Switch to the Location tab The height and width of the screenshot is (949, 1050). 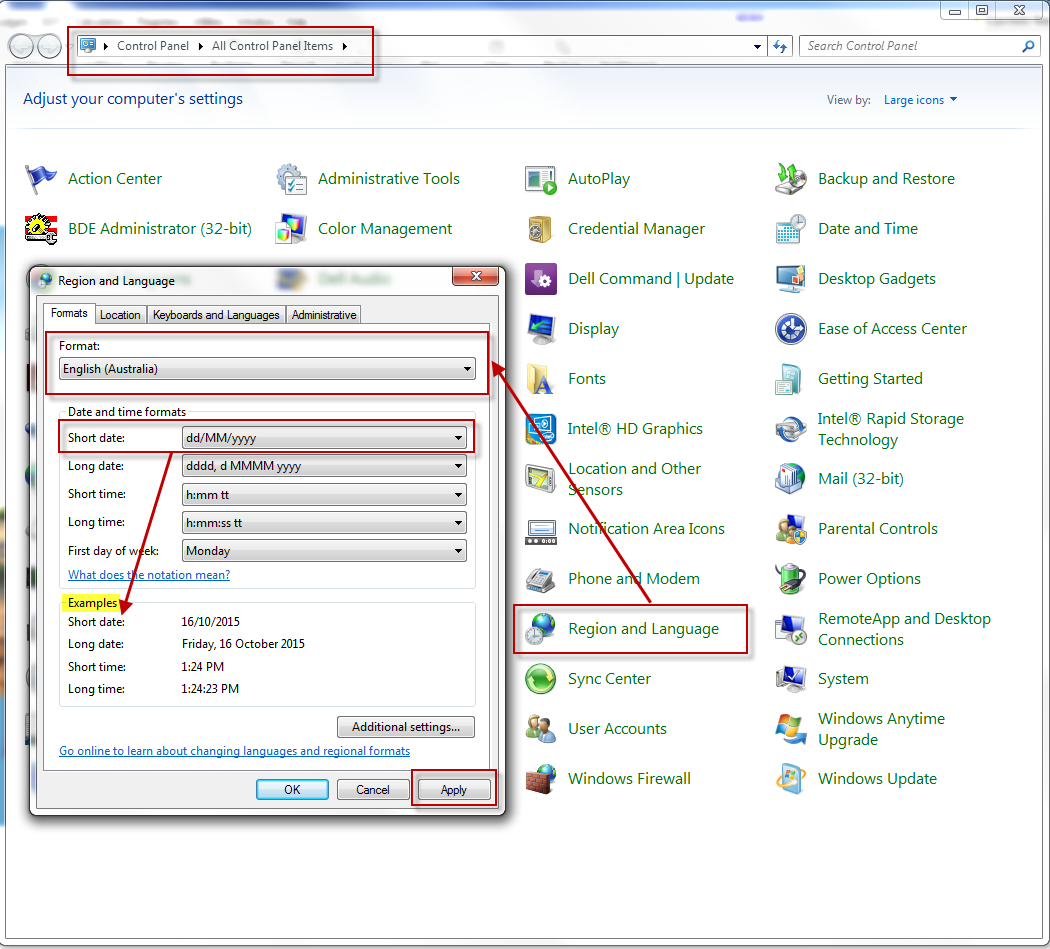pos(120,315)
